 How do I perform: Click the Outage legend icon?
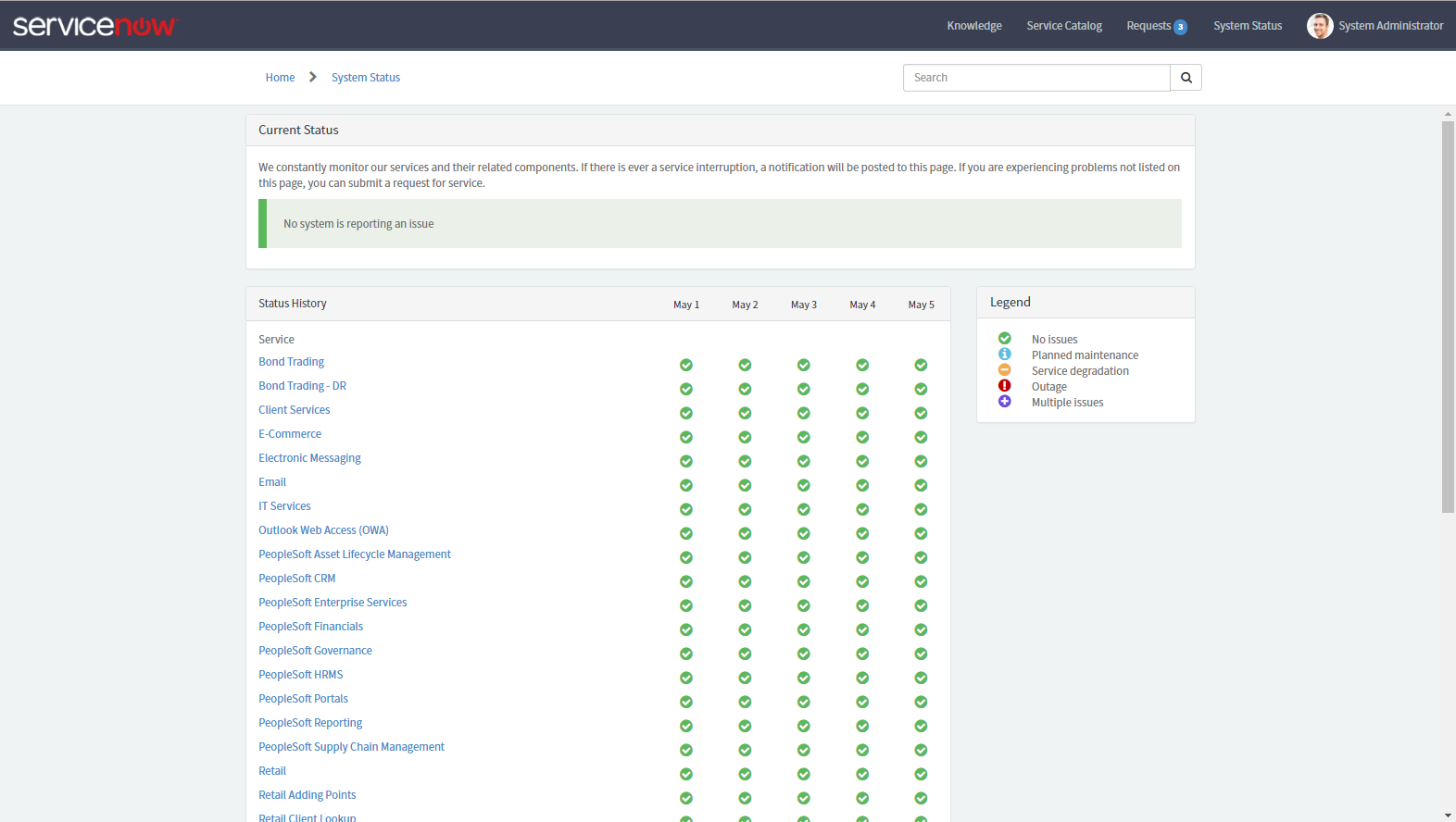coord(1004,386)
